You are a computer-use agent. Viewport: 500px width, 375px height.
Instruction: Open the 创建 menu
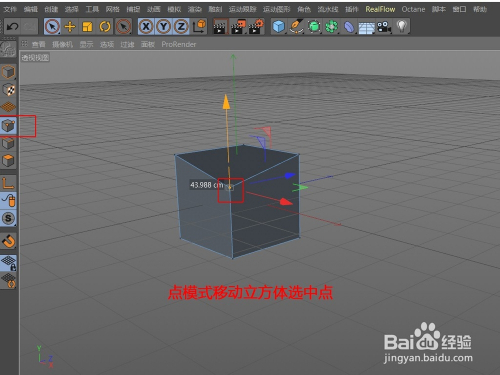tap(51, 9)
